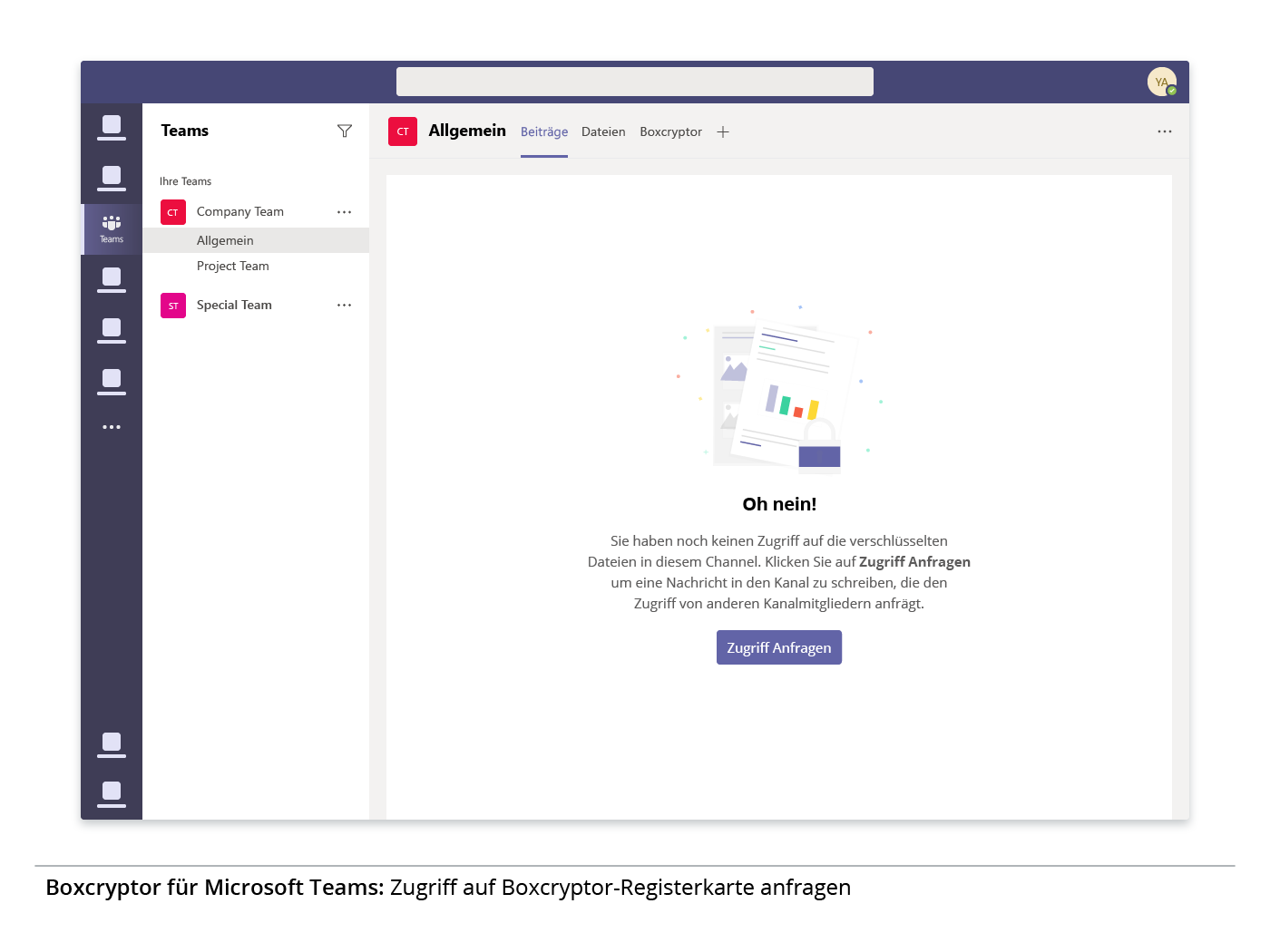Click the red CT avatar beside Allgemein header
Image resolution: width=1270 pixels, height=952 pixels.
(x=403, y=131)
